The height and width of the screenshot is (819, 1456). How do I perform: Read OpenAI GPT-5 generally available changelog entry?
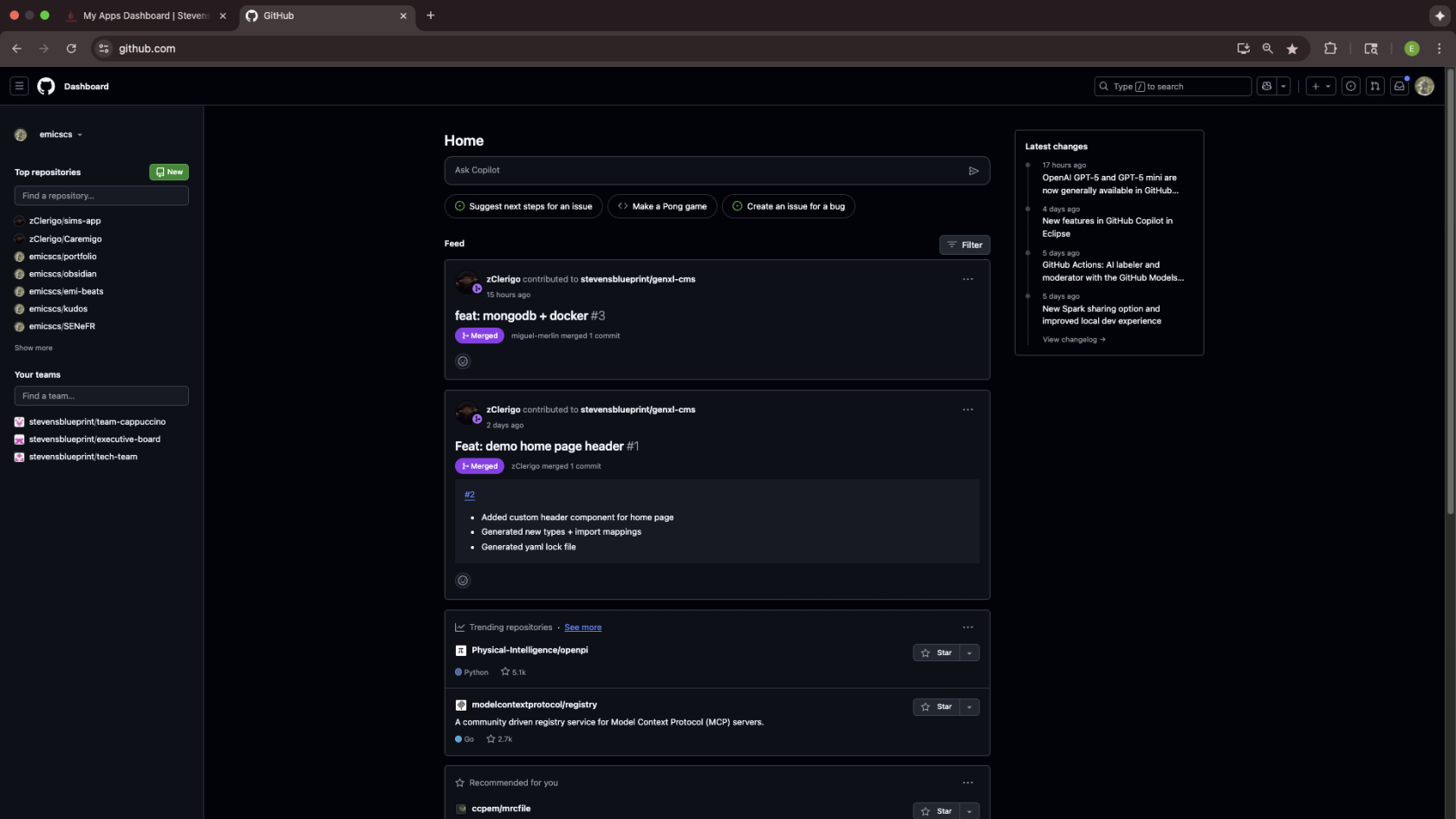[x=1110, y=184]
